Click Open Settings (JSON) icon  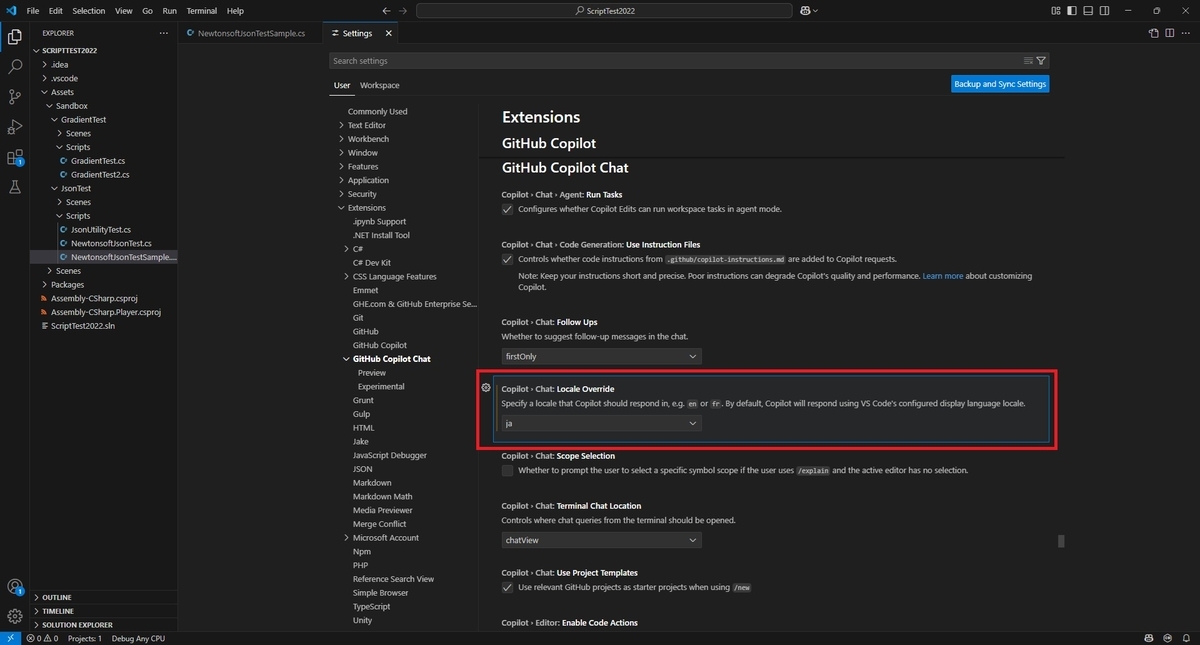[x=1153, y=33]
